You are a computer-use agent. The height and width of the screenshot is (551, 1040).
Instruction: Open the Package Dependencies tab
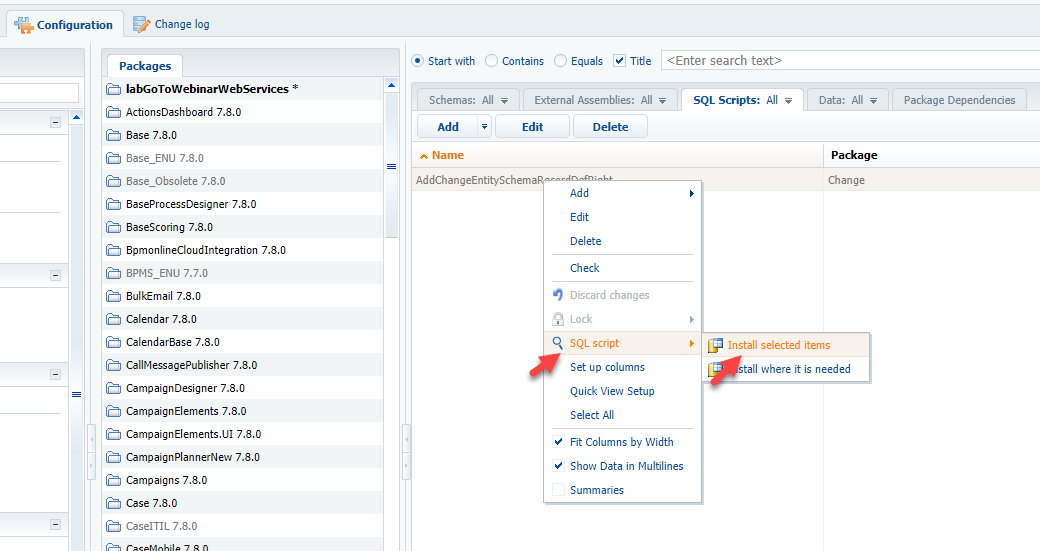(x=959, y=100)
